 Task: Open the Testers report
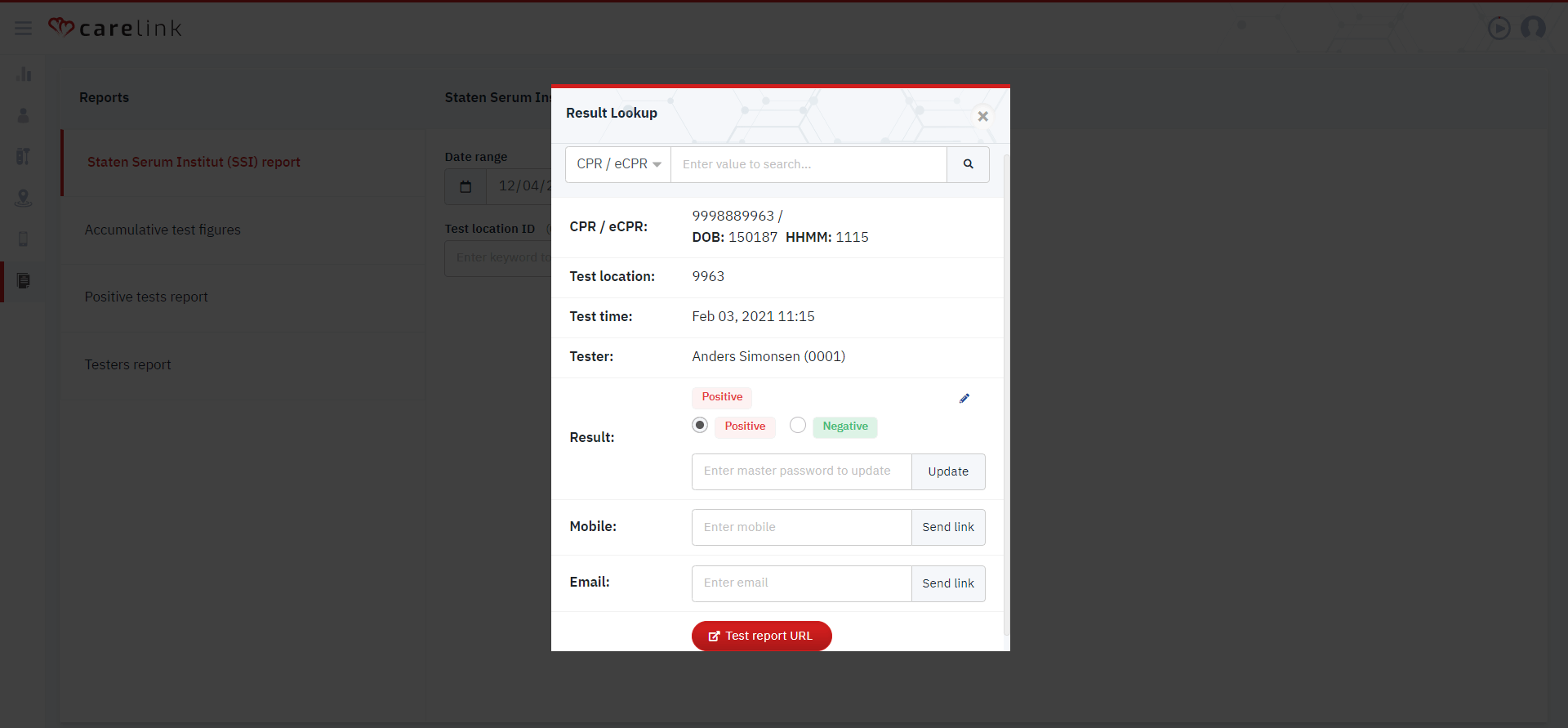pos(128,365)
